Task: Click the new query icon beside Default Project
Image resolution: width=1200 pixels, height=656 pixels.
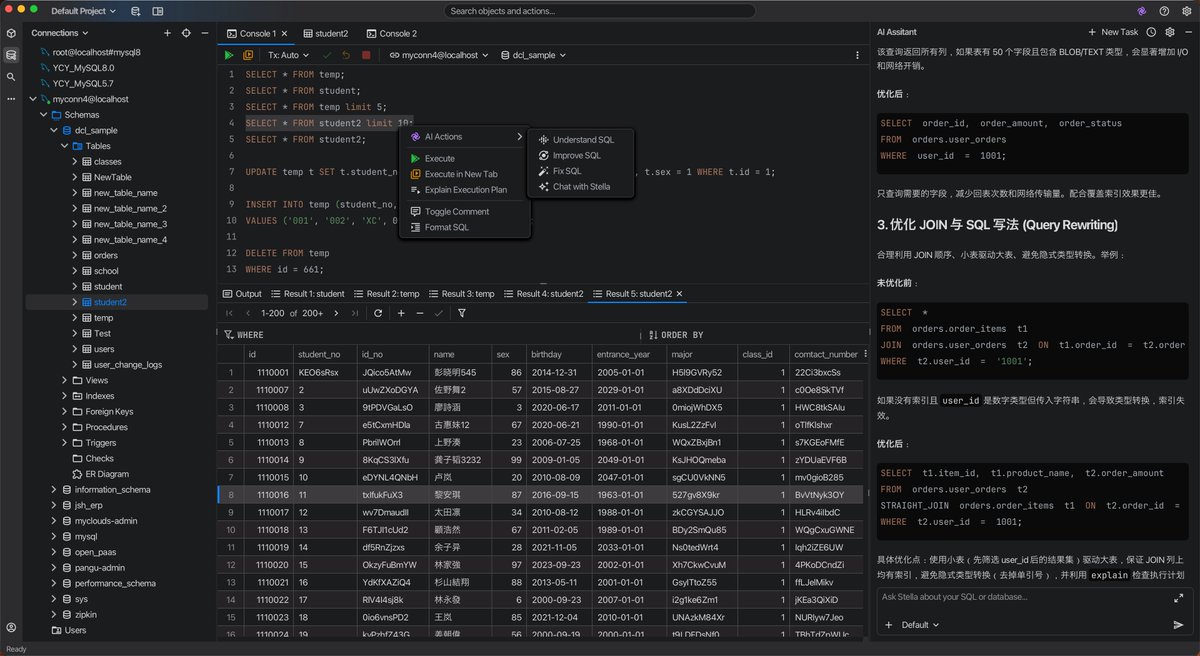Action: coord(136,11)
